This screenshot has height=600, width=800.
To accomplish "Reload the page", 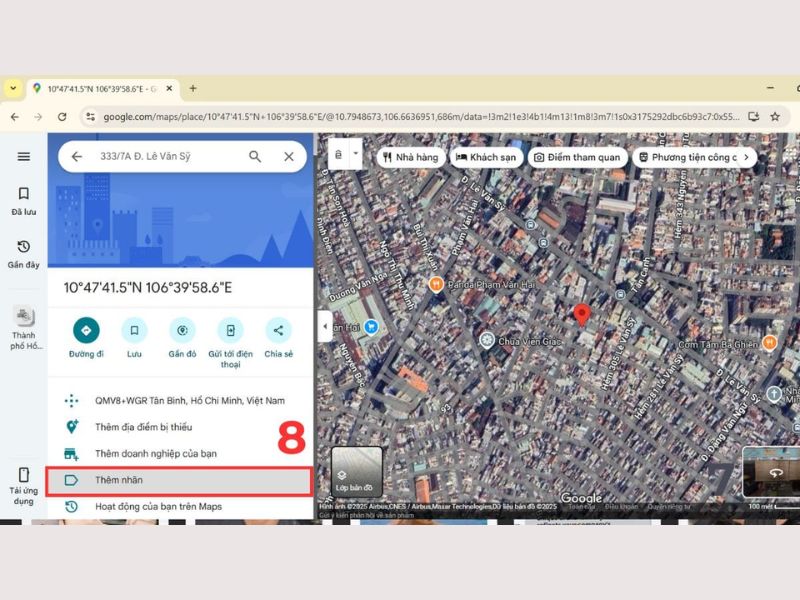I will 62,117.
